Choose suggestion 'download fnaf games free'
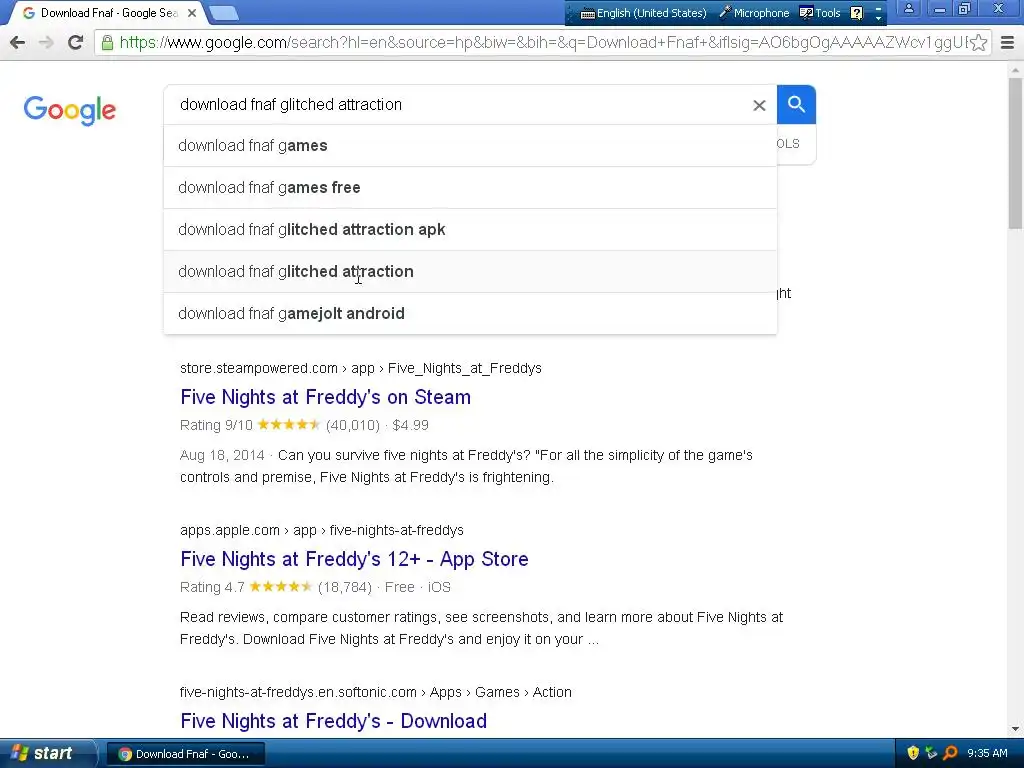This screenshot has height=768, width=1024. 470,187
